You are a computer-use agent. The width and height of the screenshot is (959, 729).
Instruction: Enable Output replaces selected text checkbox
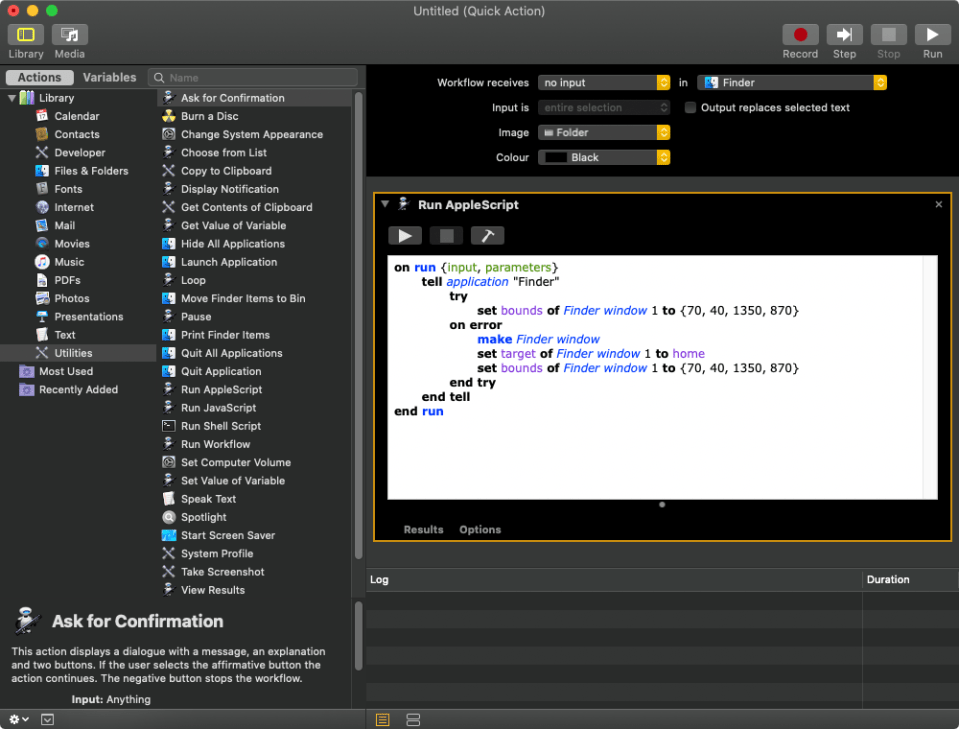[691, 108]
